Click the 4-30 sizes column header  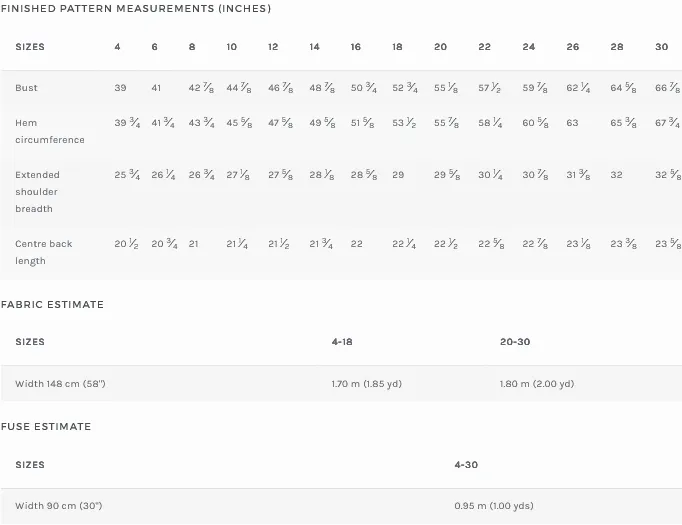tap(466, 465)
